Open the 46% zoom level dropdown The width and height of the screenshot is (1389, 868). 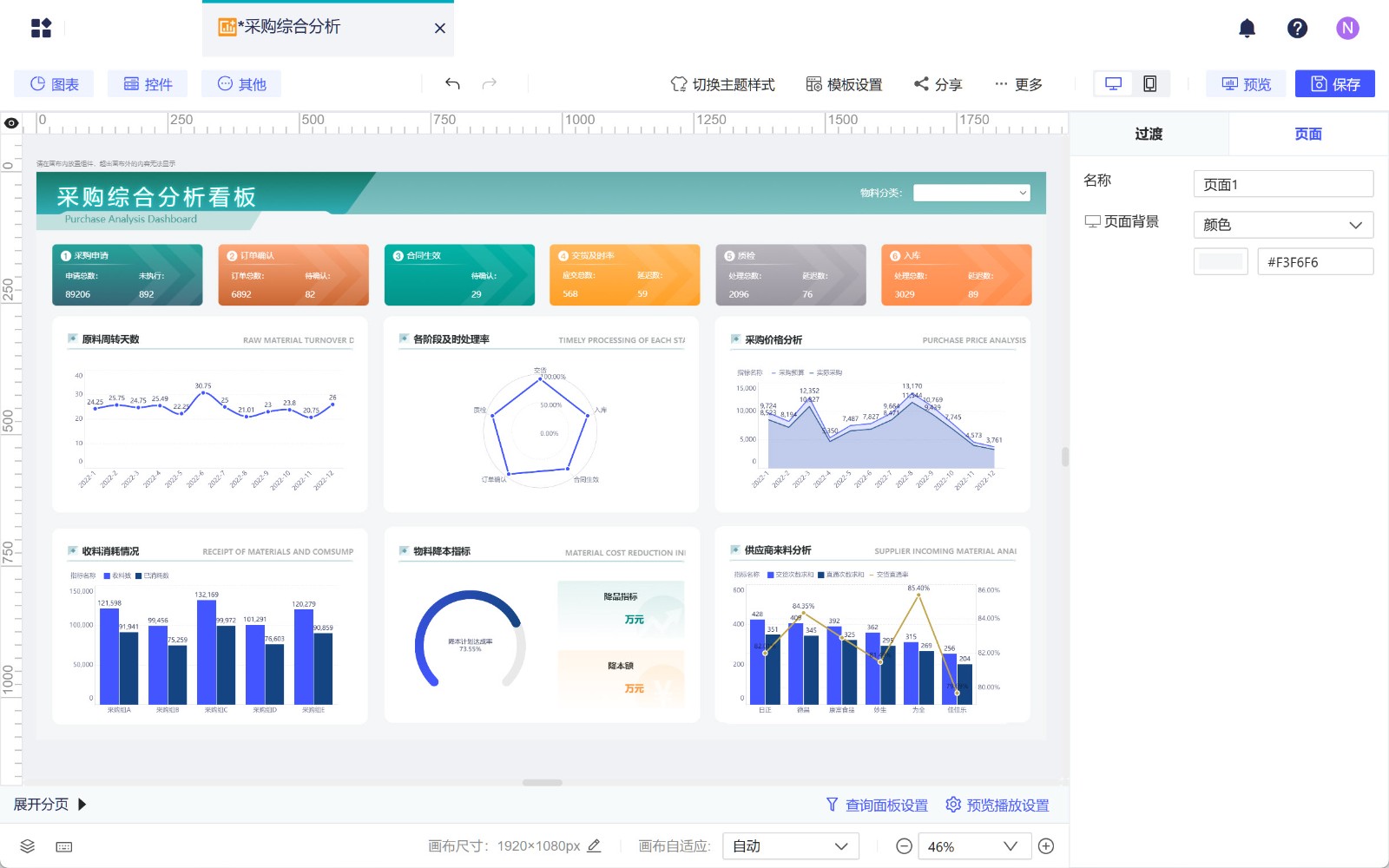[x=974, y=846]
